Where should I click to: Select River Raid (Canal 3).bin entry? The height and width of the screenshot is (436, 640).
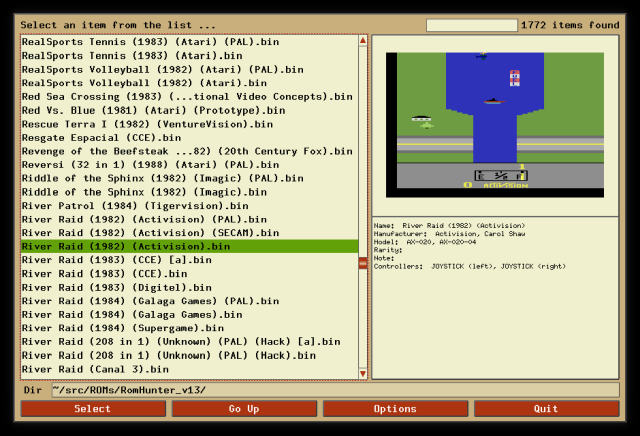[x=189, y=369]
